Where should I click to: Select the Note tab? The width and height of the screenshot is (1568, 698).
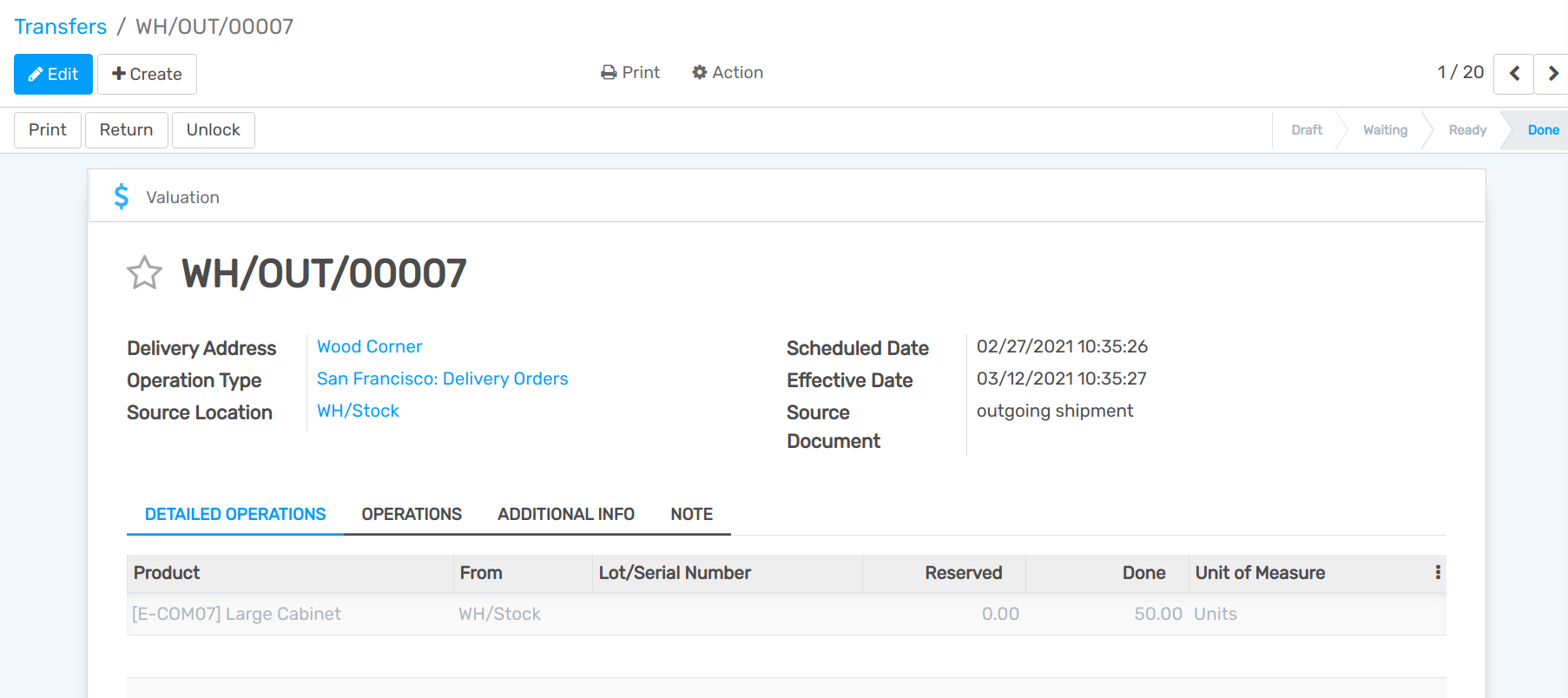pyautogui.click(x=691, y=514)
